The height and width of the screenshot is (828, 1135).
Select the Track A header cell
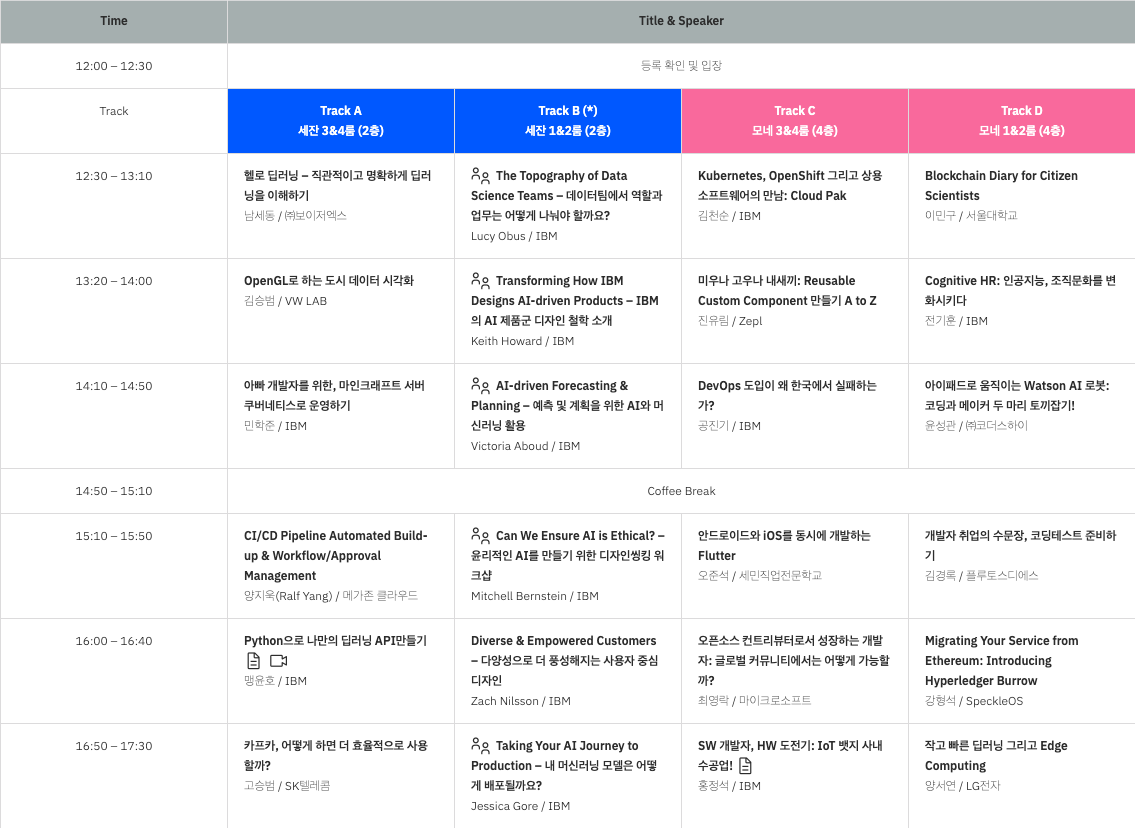pos(341,121)
